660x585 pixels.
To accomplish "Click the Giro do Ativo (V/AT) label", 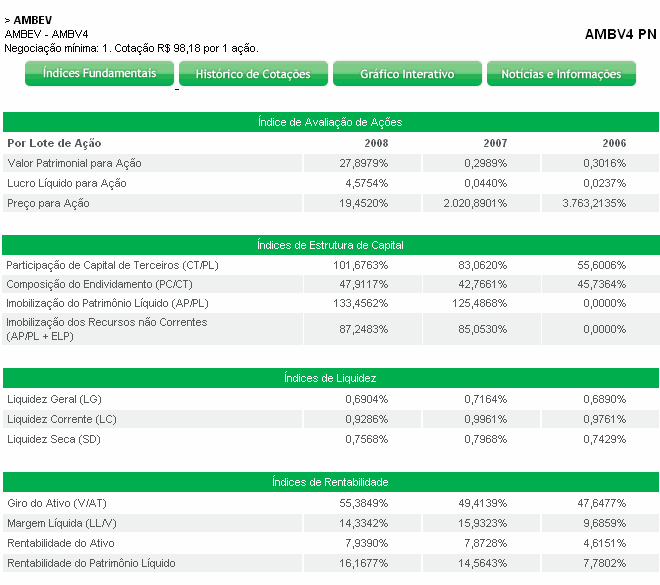I will click(57, 503).
